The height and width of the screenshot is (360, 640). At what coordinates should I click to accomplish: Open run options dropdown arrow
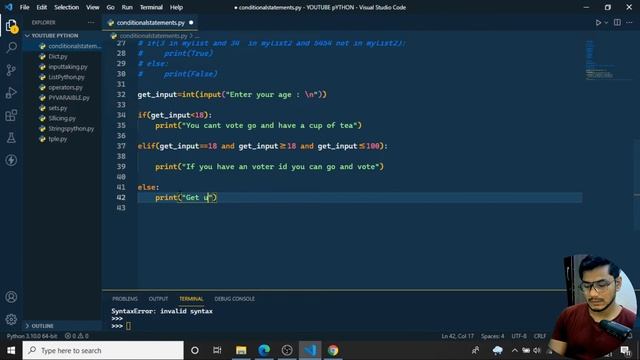click(606, 22)
